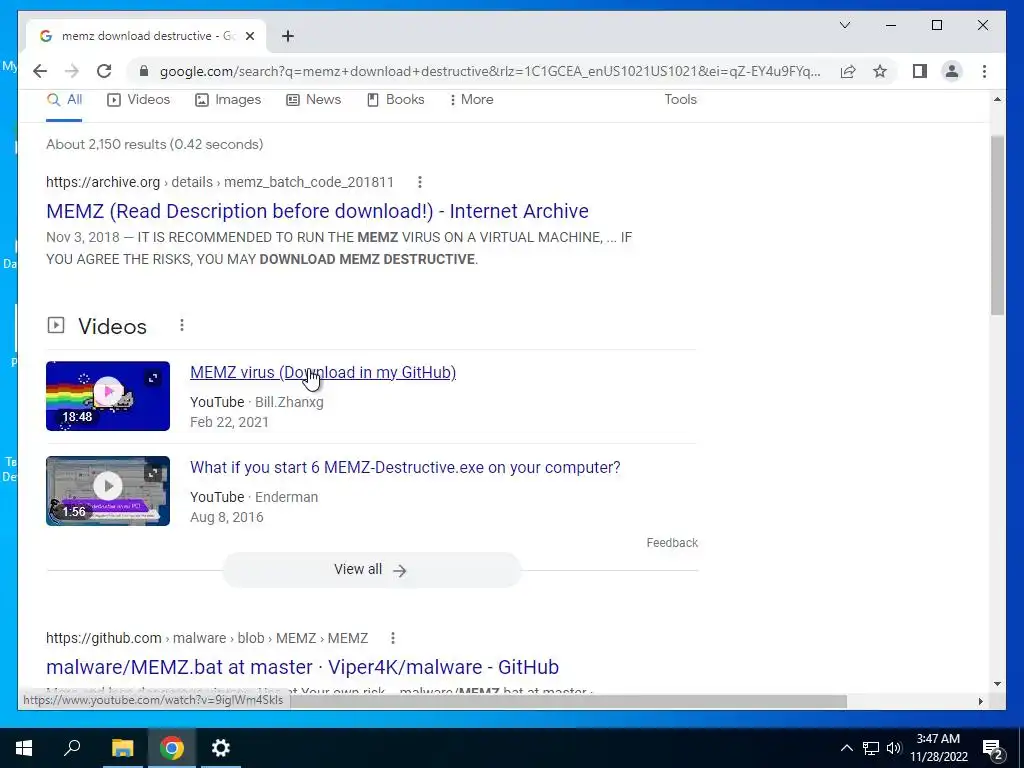Go back with the browser back arrow
This screenshot has width=1024, height=768.
40,71
